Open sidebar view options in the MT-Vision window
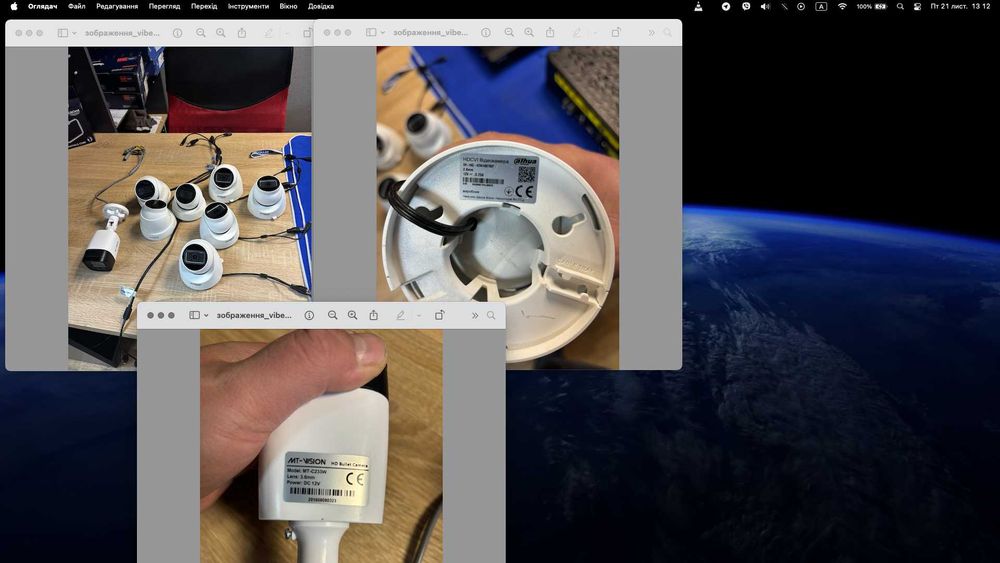 206,316
